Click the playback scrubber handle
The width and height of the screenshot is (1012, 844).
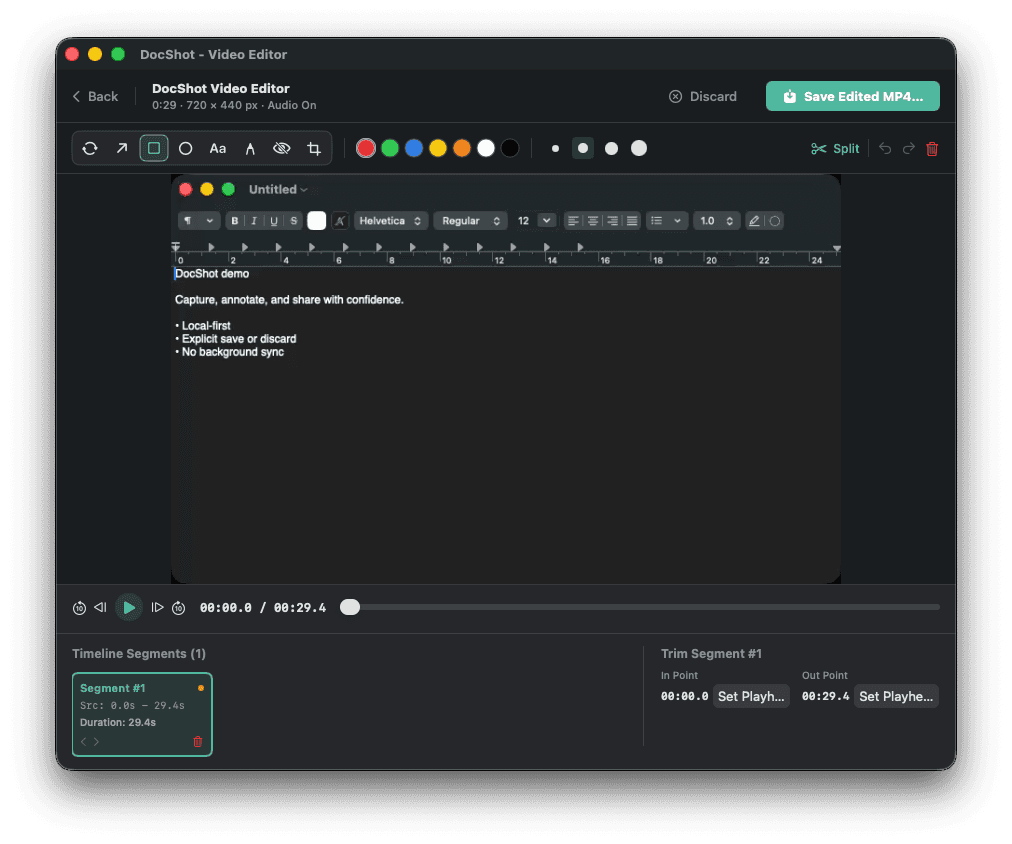350,607
